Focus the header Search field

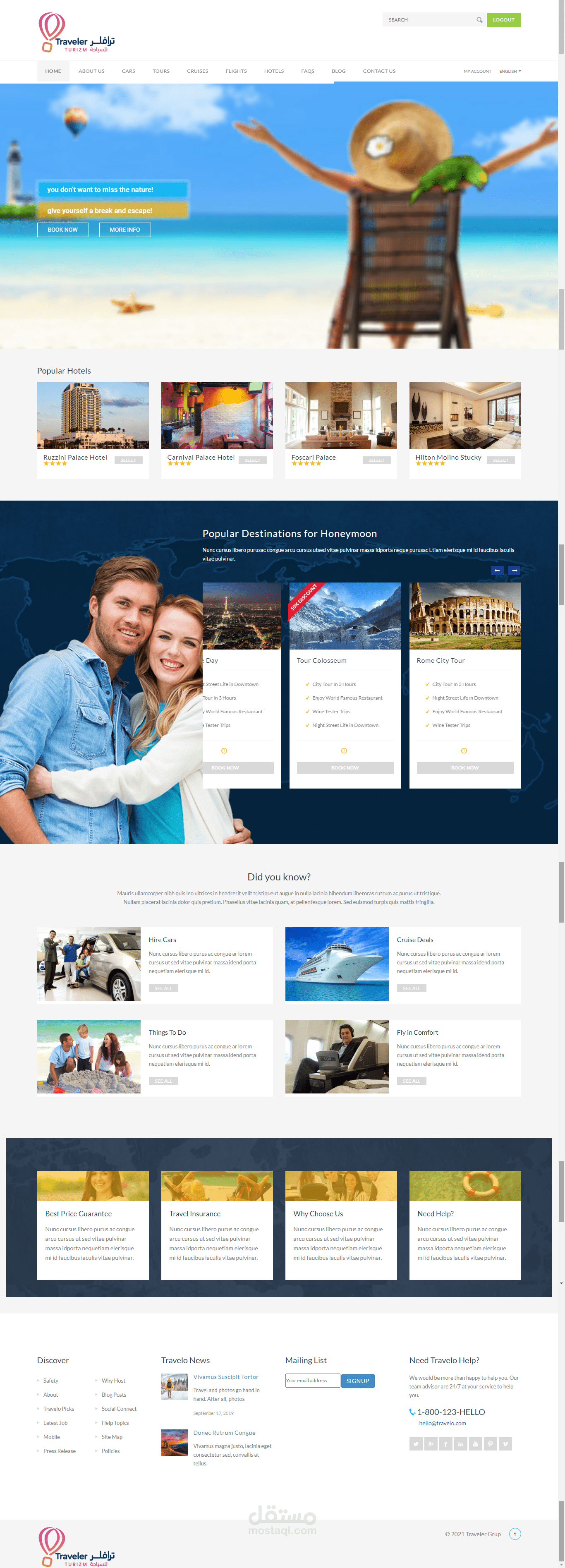pos(433,20)
